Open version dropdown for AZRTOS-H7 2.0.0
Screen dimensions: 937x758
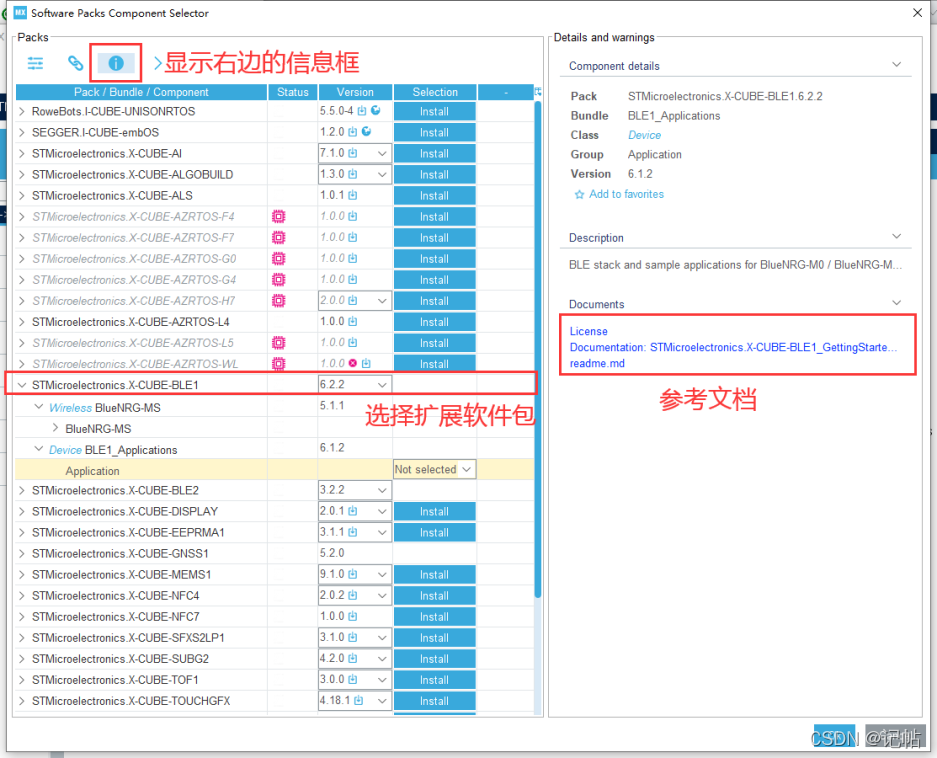[x=382, y=301]
